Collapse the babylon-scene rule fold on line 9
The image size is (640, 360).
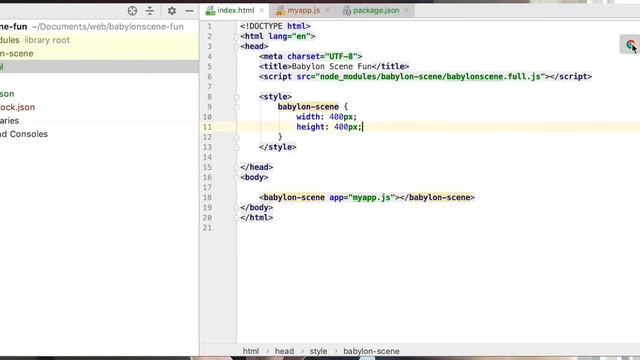point(236,107)
